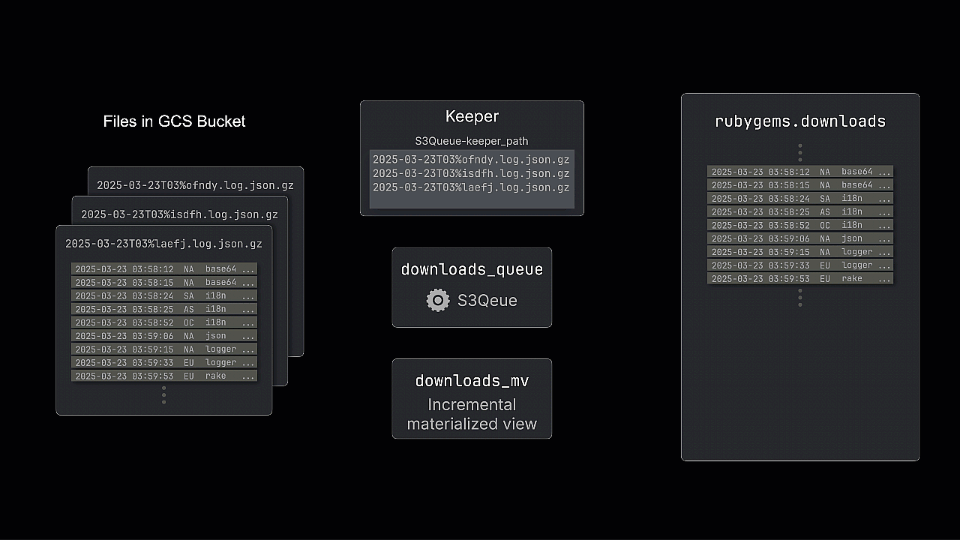960x540 pixels.
Task: Select the 03:59:33 EU logger row in laefj file
Action: pyautogui.click(x=164, y=362)
